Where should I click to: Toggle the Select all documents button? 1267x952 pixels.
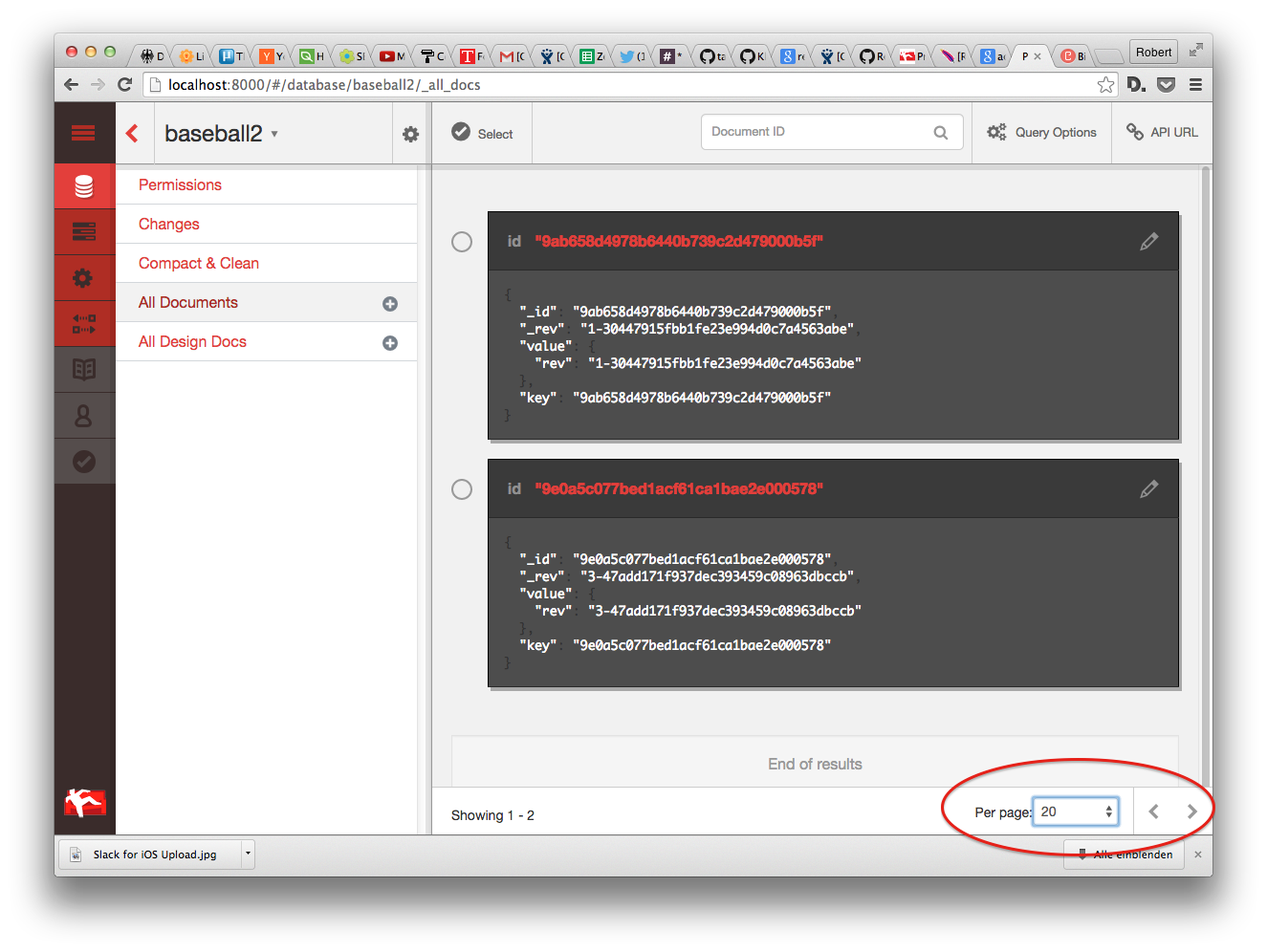click(x=482, y=133)
